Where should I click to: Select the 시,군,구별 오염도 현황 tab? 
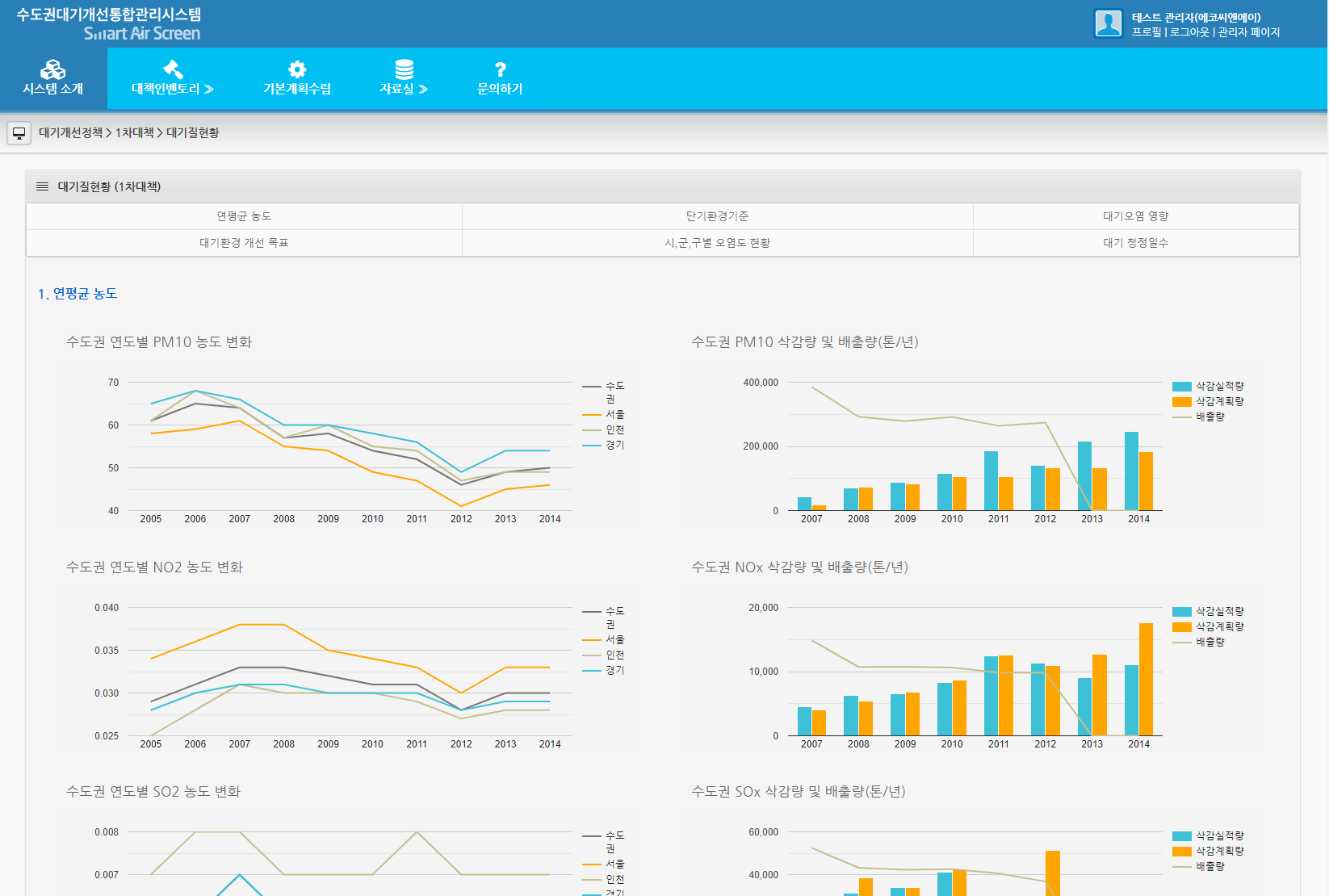point(717,243)
